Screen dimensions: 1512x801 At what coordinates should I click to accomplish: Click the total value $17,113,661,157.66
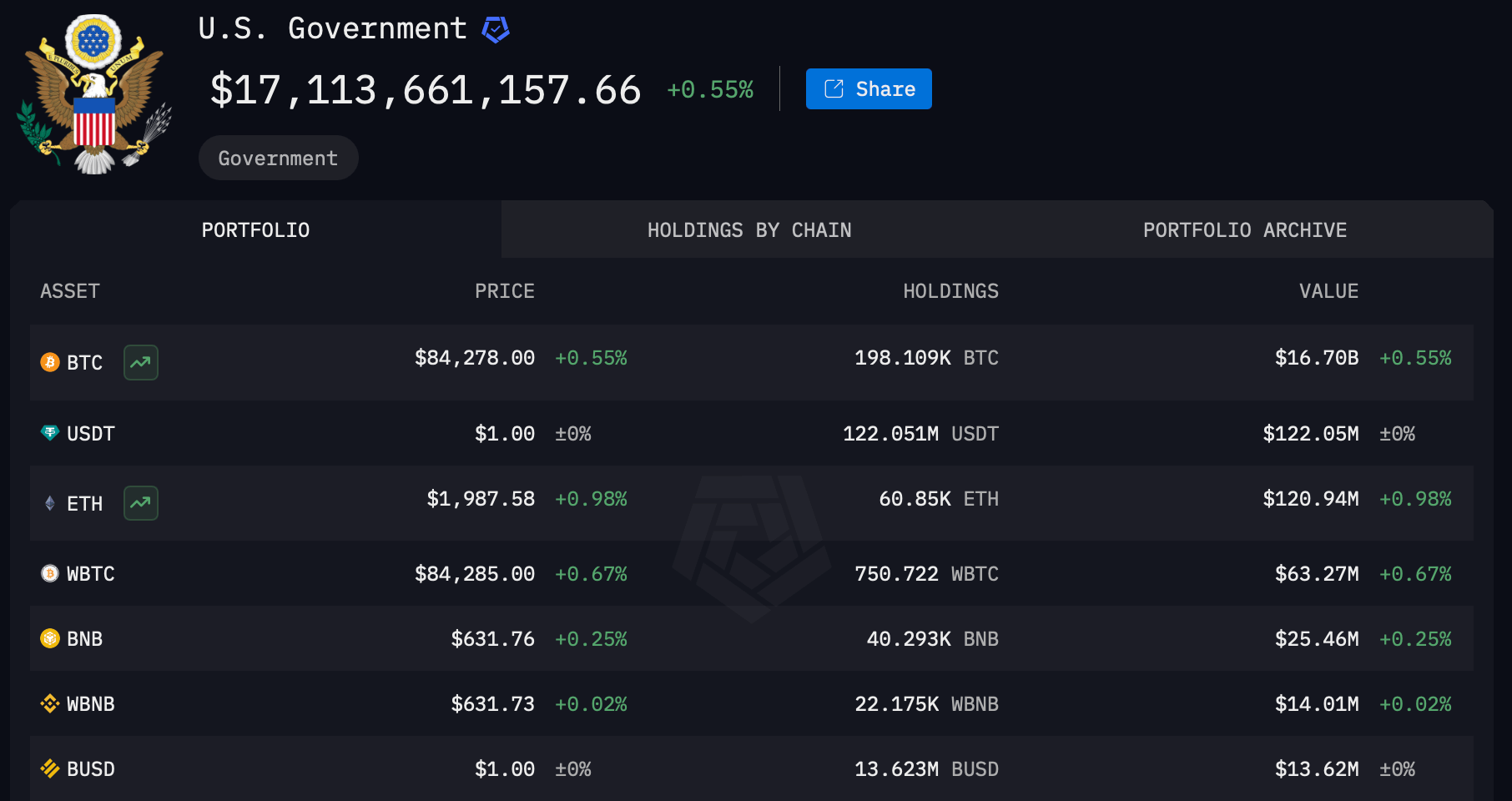pos(426,89)
